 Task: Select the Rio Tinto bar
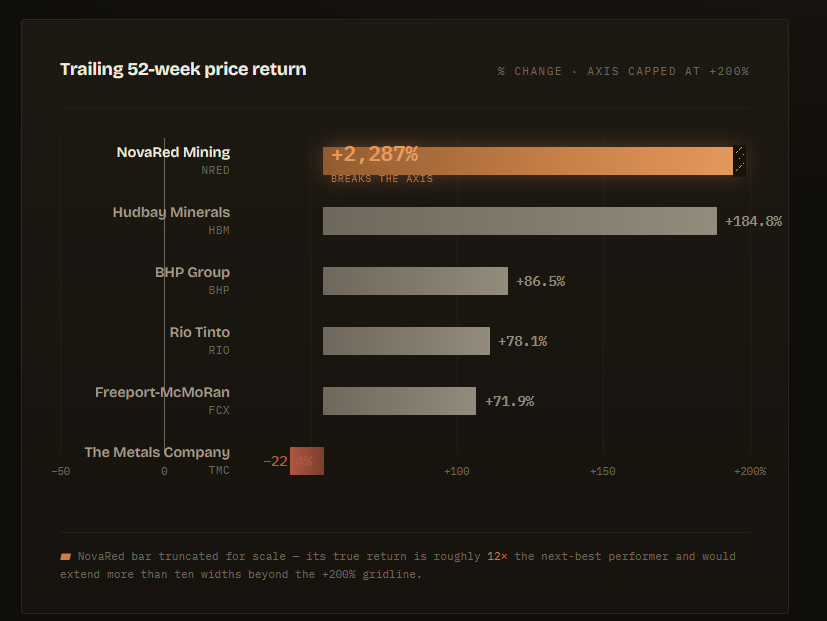[407, 341]
